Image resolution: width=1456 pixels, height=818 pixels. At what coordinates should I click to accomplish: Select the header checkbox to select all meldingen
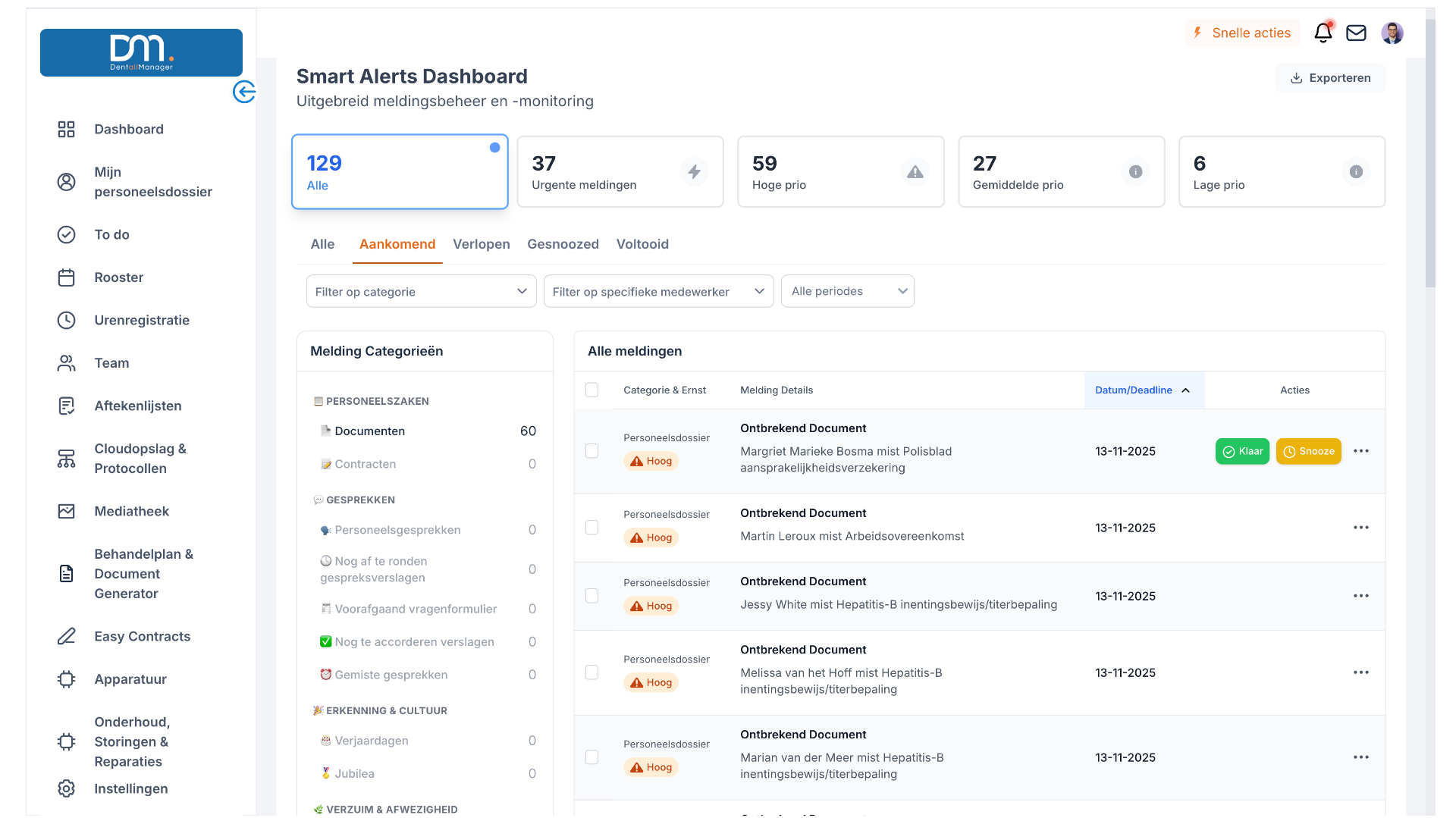click(x=592, y=390)
